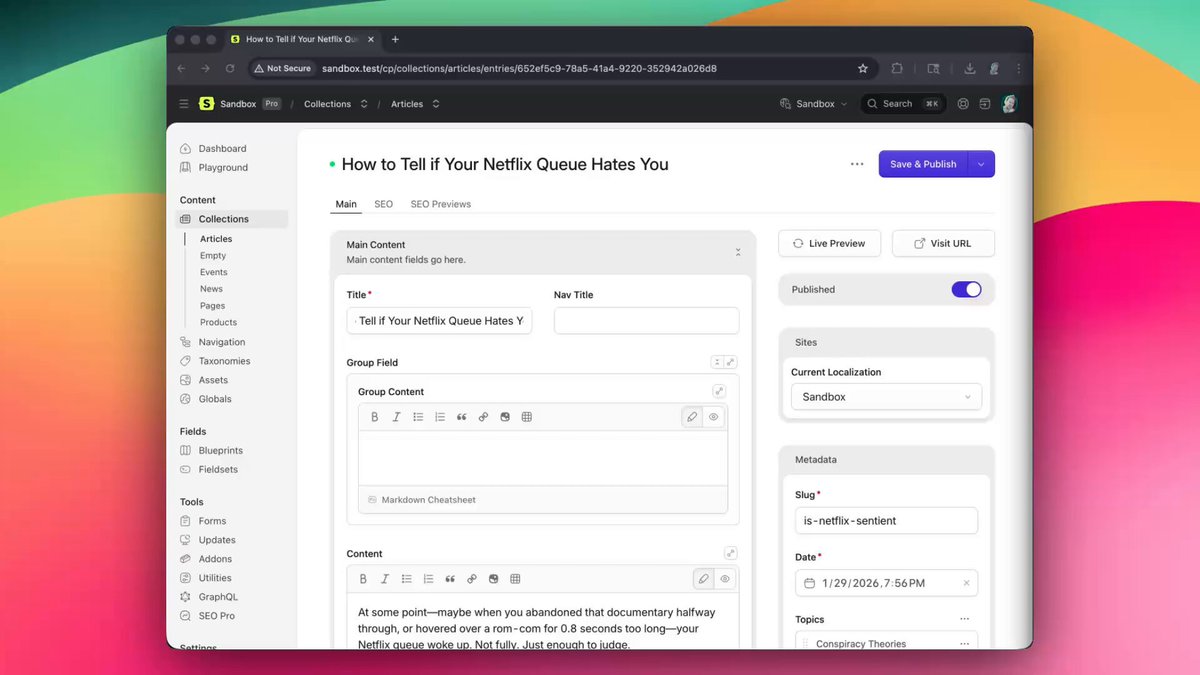The height and width of the screenshot is (675, 1200).
Task: Open the Current Localization Sandbox dropdown
Action: click(x=886, y=397)
